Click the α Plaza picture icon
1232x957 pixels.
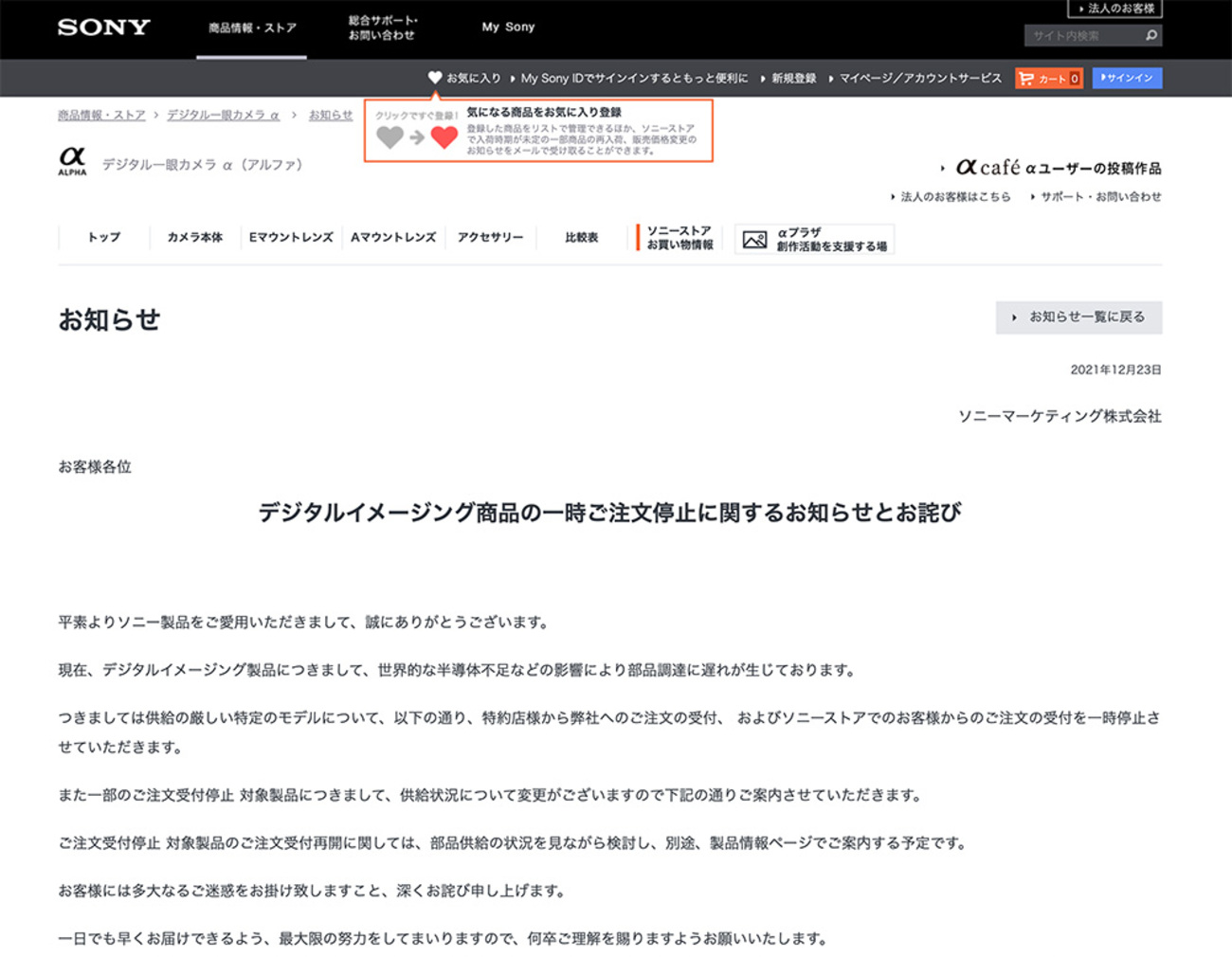[x=754, y=240]
